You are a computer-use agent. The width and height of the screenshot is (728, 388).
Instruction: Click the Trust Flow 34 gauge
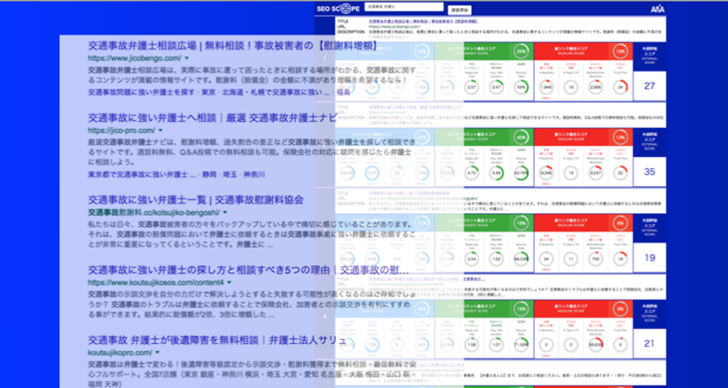[x=620, y=87]
